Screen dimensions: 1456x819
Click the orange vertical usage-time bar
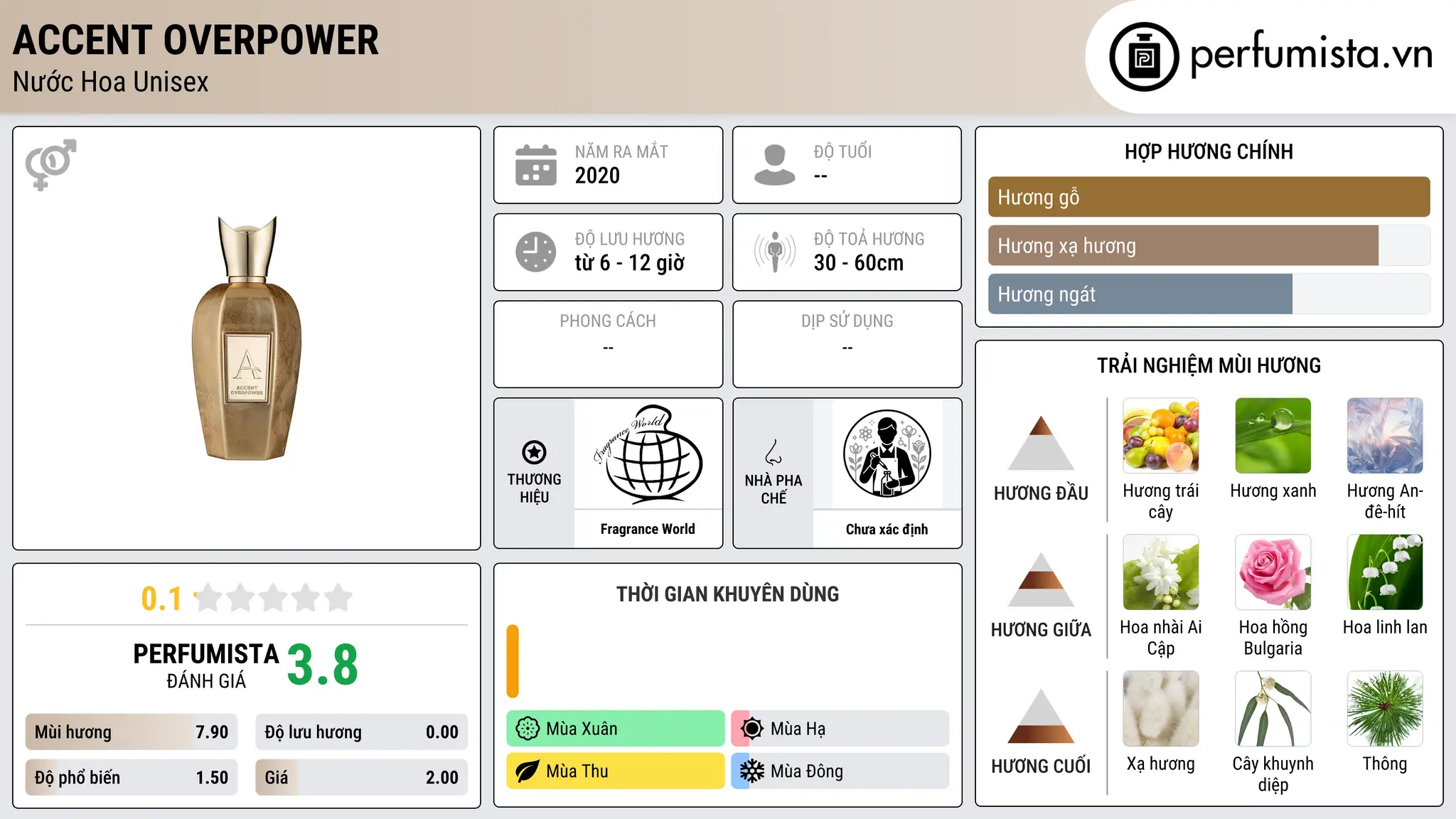513,661
